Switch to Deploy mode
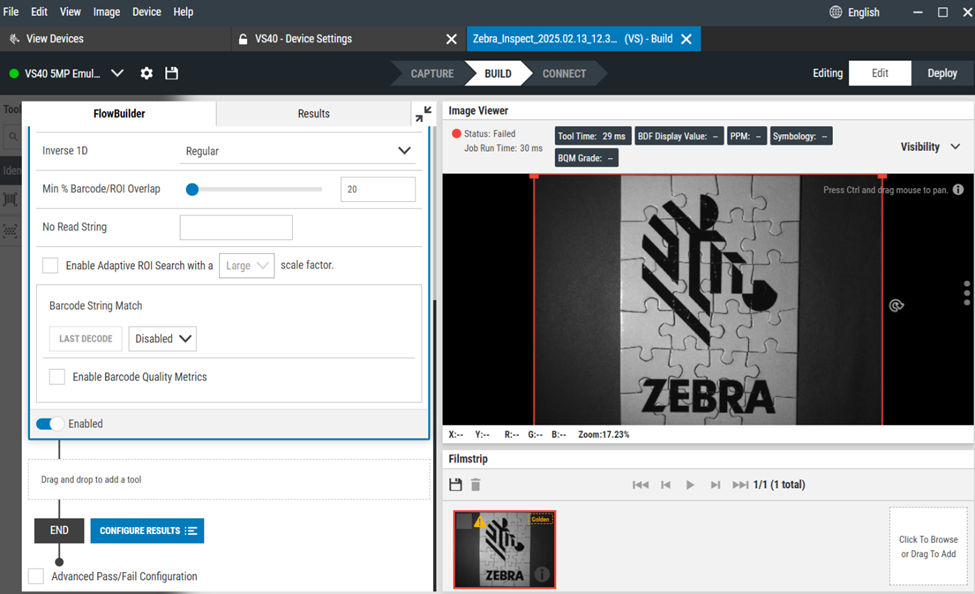The image size is (975, 594). click(x=942, y=73)
